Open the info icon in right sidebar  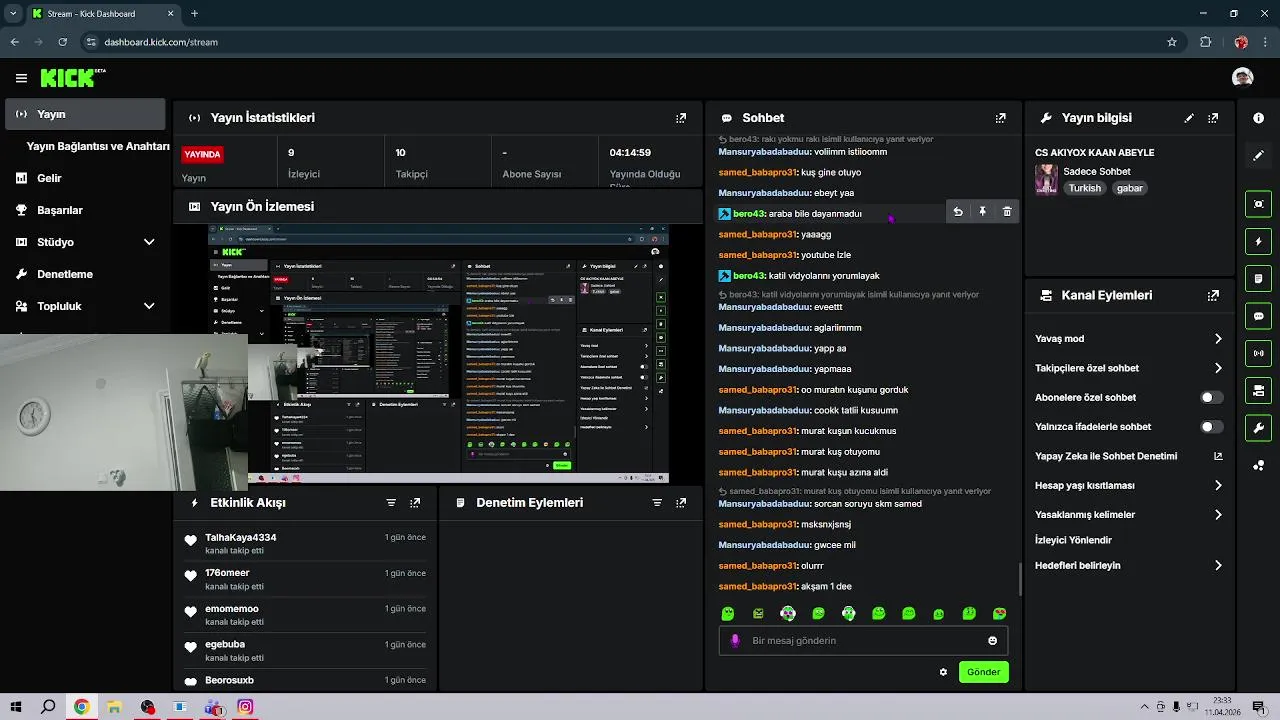click(1258, 118)
